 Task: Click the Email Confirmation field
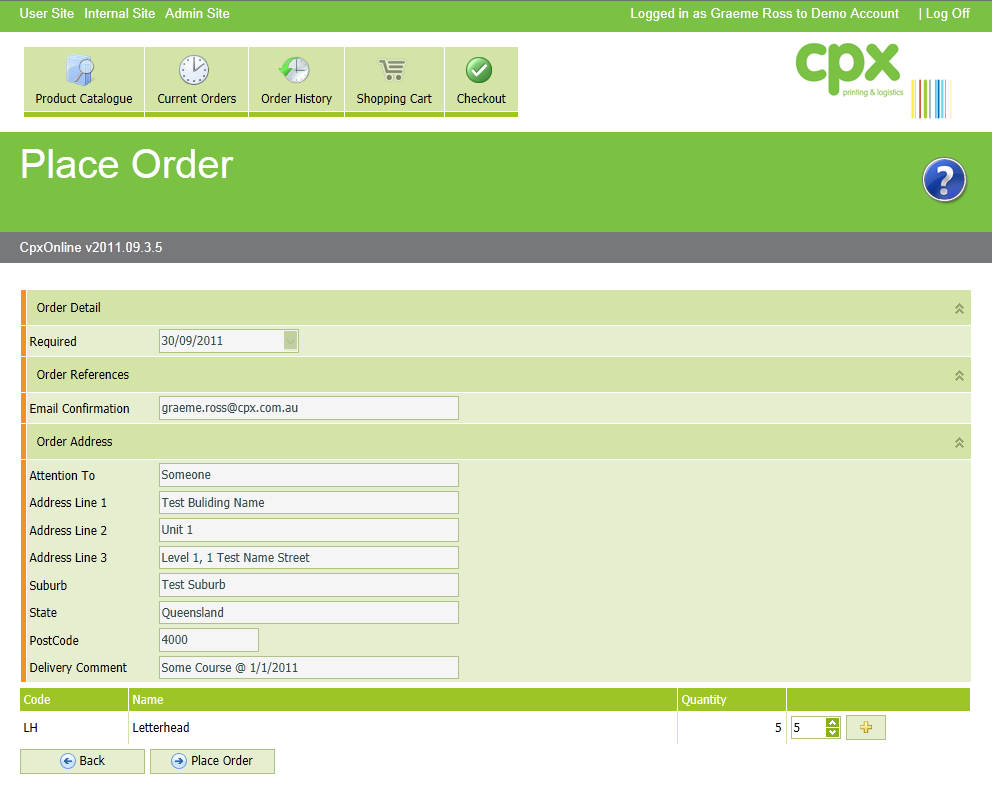click(x=308, y=408)
